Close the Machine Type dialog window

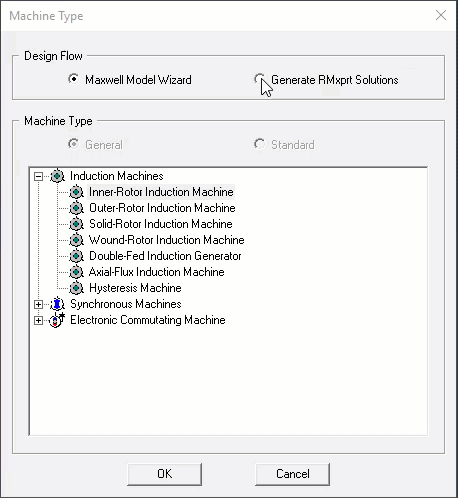[441, 15]
